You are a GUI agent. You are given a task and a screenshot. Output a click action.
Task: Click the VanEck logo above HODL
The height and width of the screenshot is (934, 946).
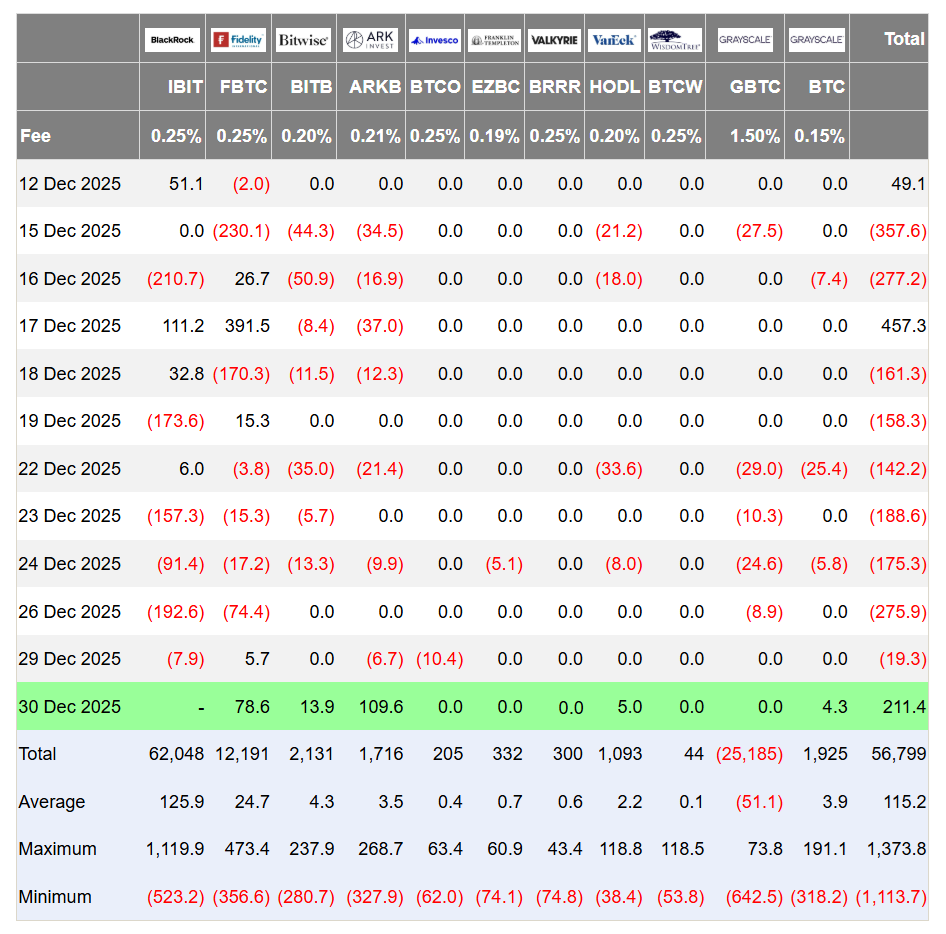pyautogui.click(x=614, y=40)
